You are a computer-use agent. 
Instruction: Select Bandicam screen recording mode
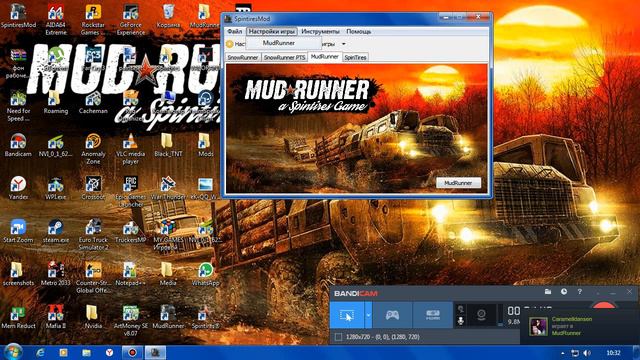tap(347, 315)
